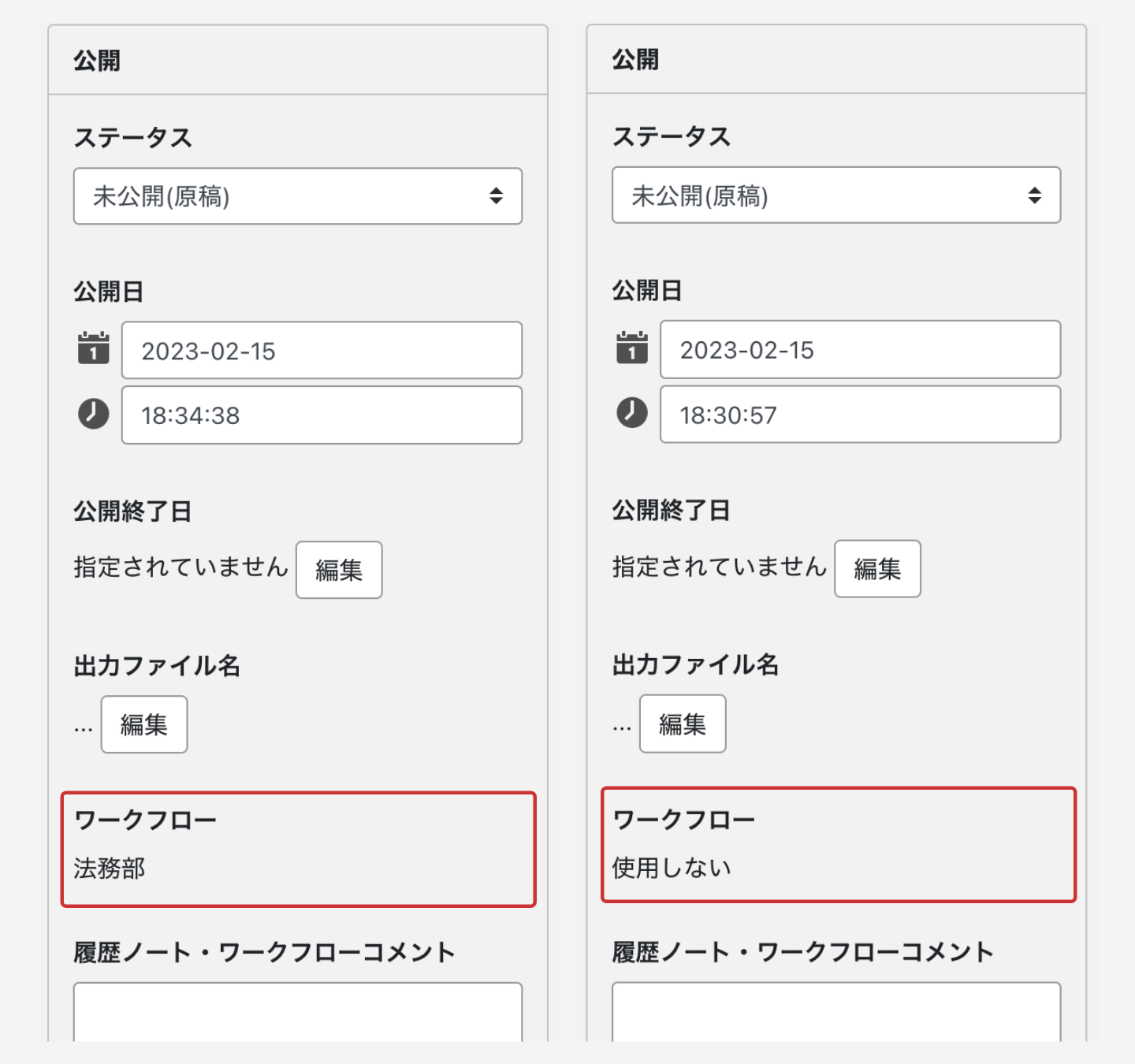
Task: Focus the time field showing 18:30:57
Action: point(859,415)
